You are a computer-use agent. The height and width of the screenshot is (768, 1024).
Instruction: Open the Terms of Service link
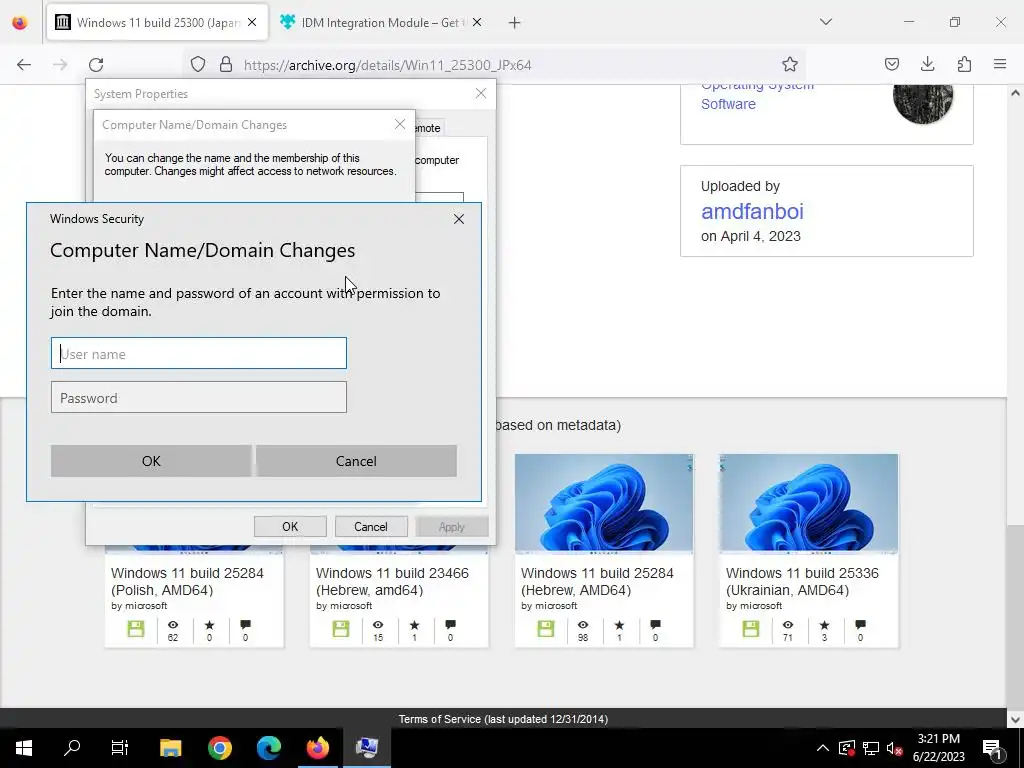(503, 719)
